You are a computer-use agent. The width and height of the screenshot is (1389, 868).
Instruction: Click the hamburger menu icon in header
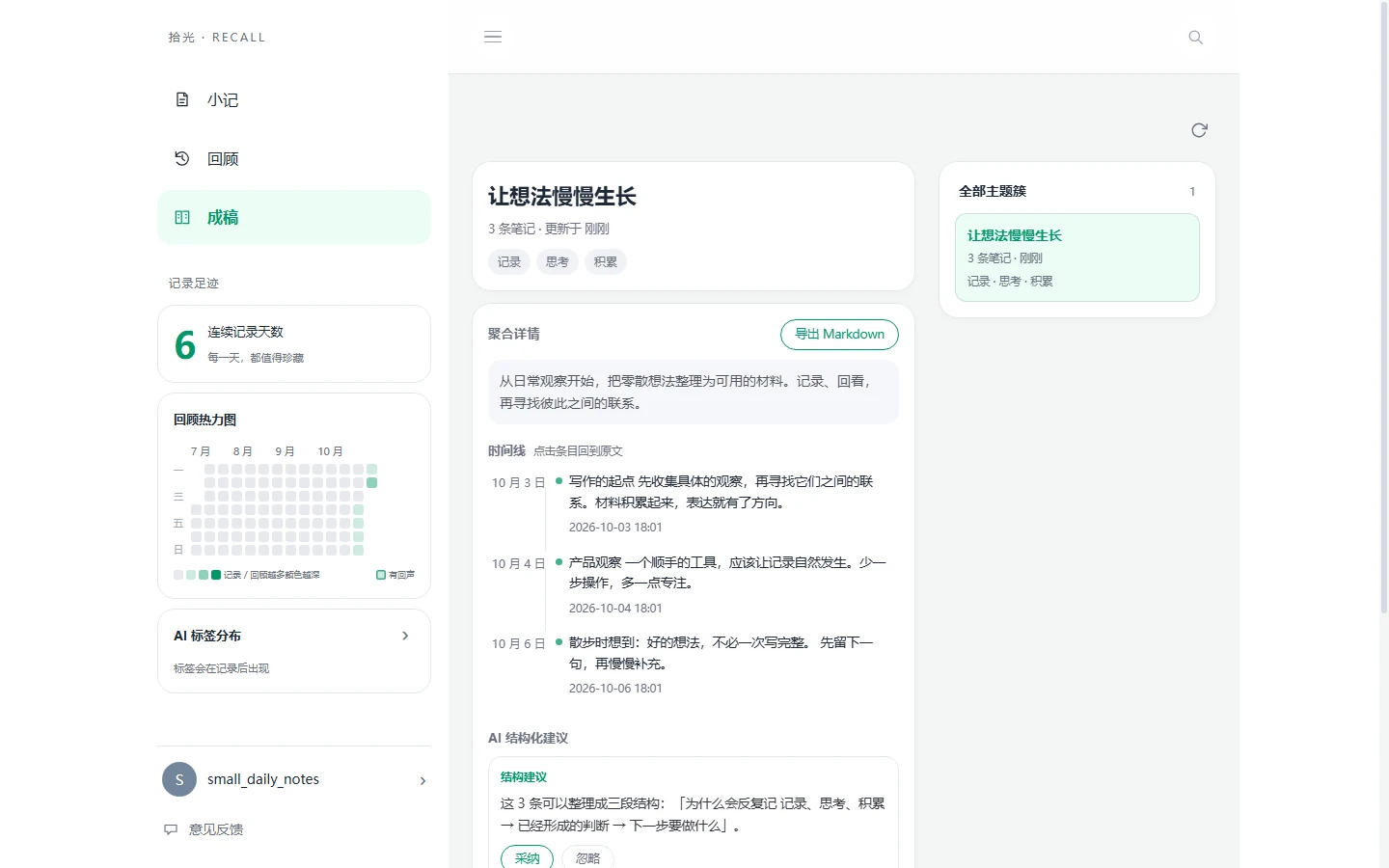(493, 37)
